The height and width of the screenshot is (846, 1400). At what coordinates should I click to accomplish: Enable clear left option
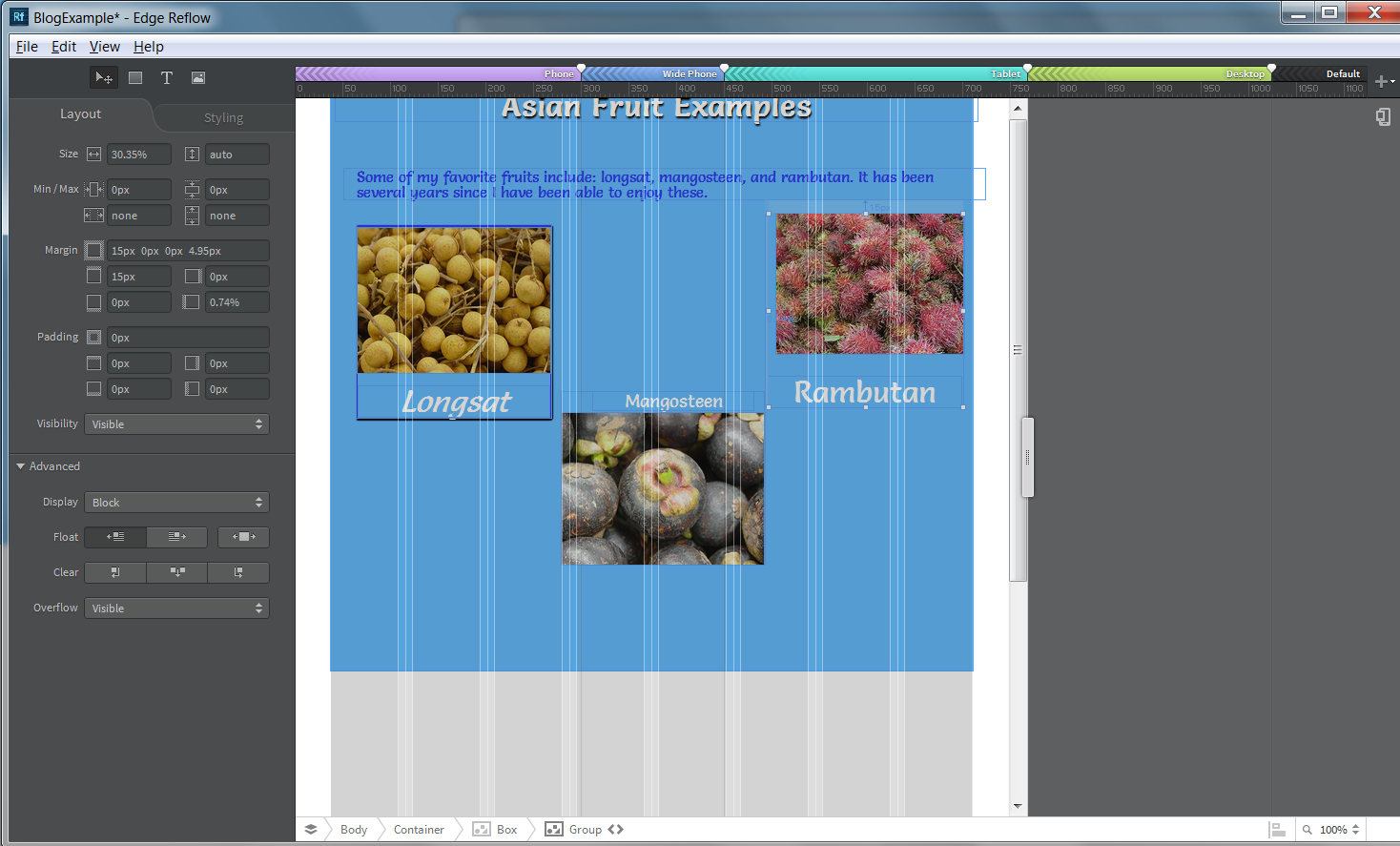click(x=115, y=572)
